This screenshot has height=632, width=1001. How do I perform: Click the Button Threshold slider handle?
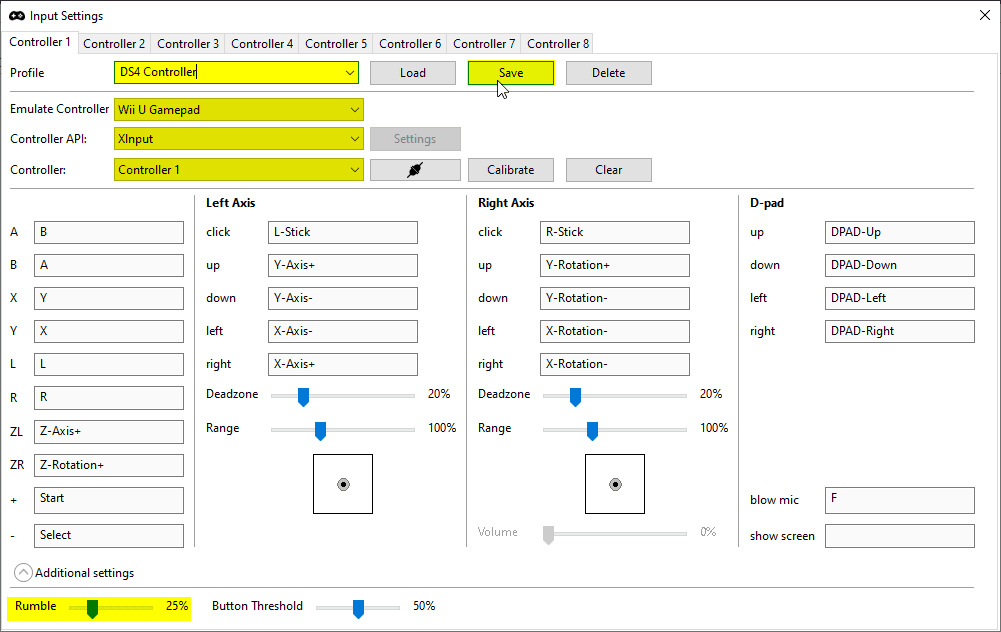point(358,608)
